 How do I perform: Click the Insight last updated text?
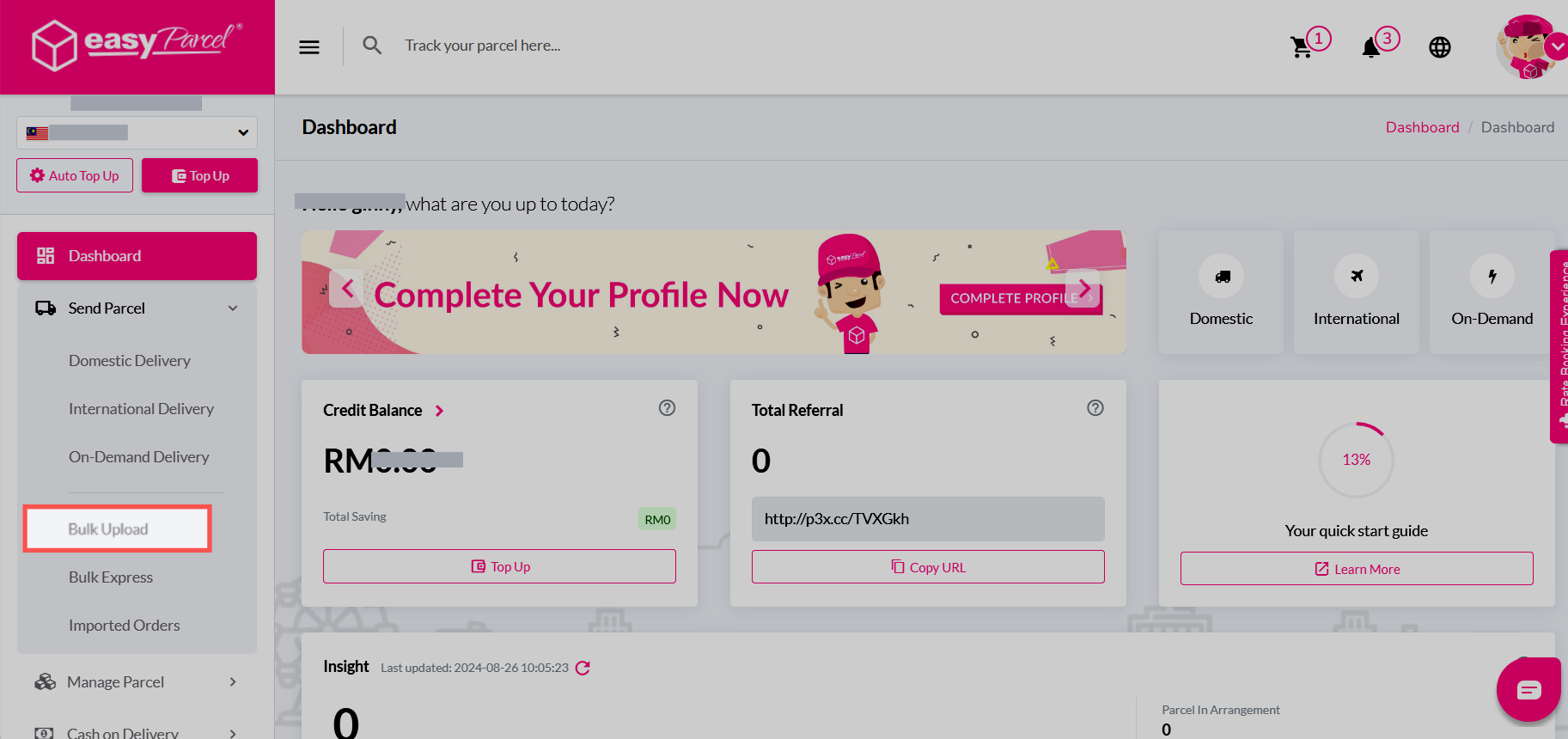pos(474,668)
